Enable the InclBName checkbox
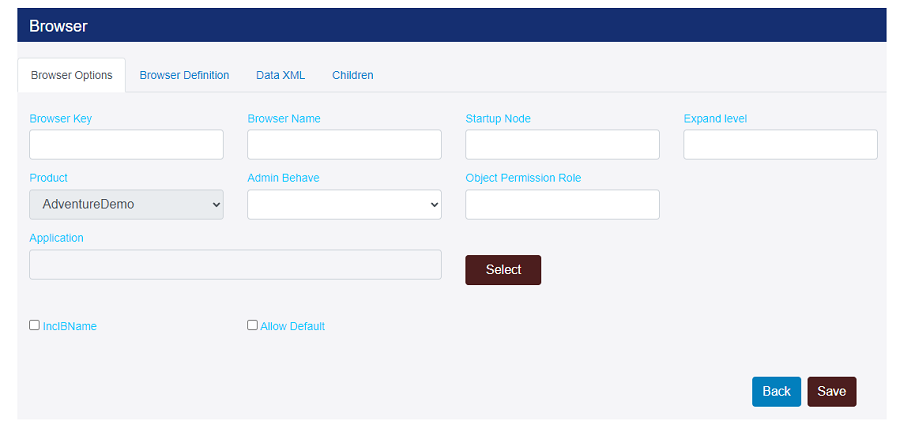 pyautogui.click(x=34, y=325)
